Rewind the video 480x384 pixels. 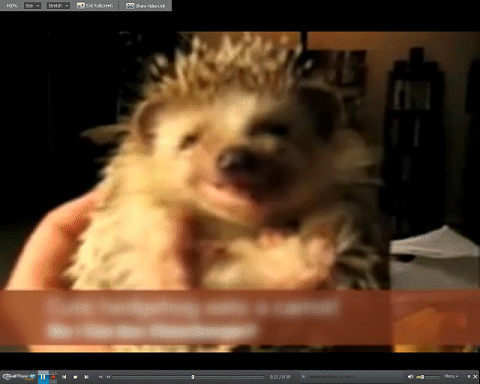100,377
